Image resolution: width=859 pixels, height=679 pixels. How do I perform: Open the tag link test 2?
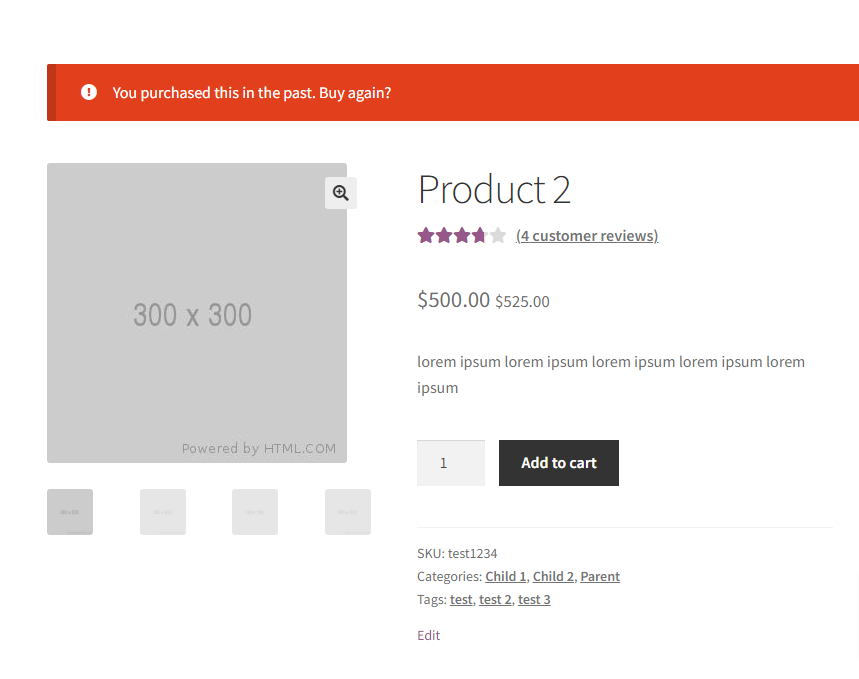[495, 600]
